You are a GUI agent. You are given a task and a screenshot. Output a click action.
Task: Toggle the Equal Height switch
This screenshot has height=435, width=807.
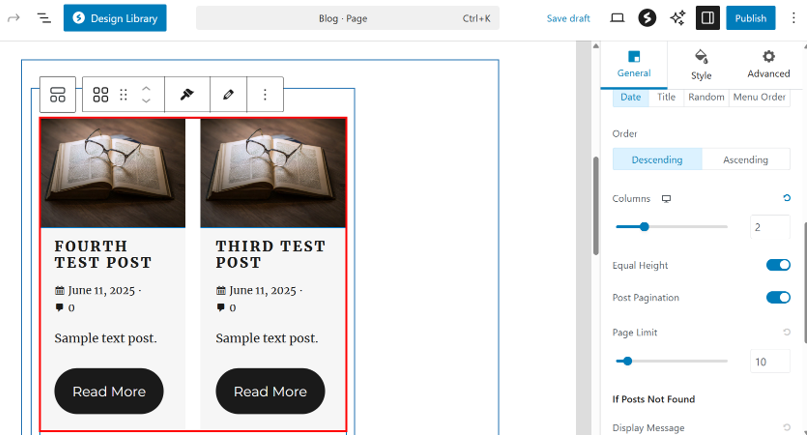778,265
